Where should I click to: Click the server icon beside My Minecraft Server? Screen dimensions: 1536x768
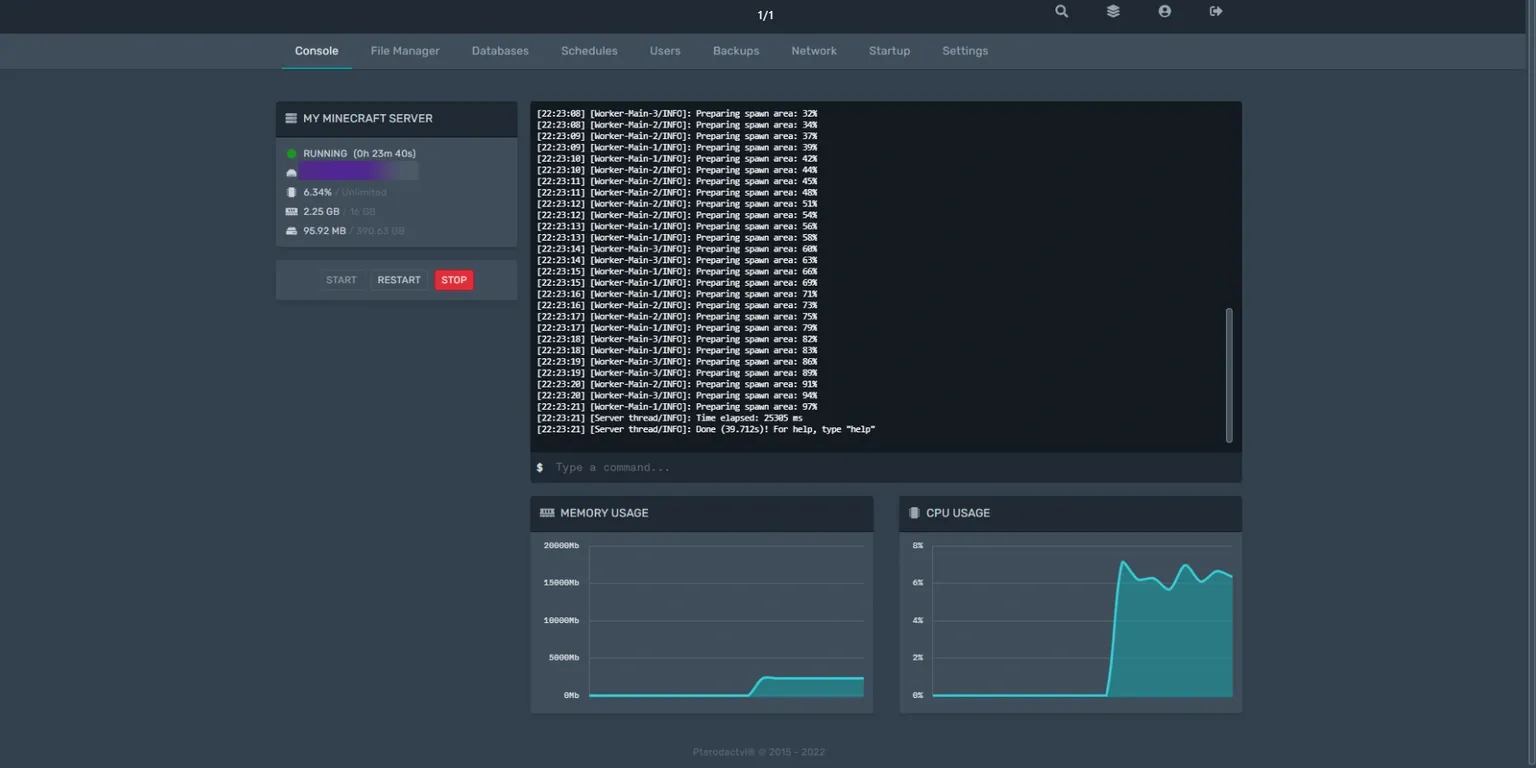tap(291, 118)
